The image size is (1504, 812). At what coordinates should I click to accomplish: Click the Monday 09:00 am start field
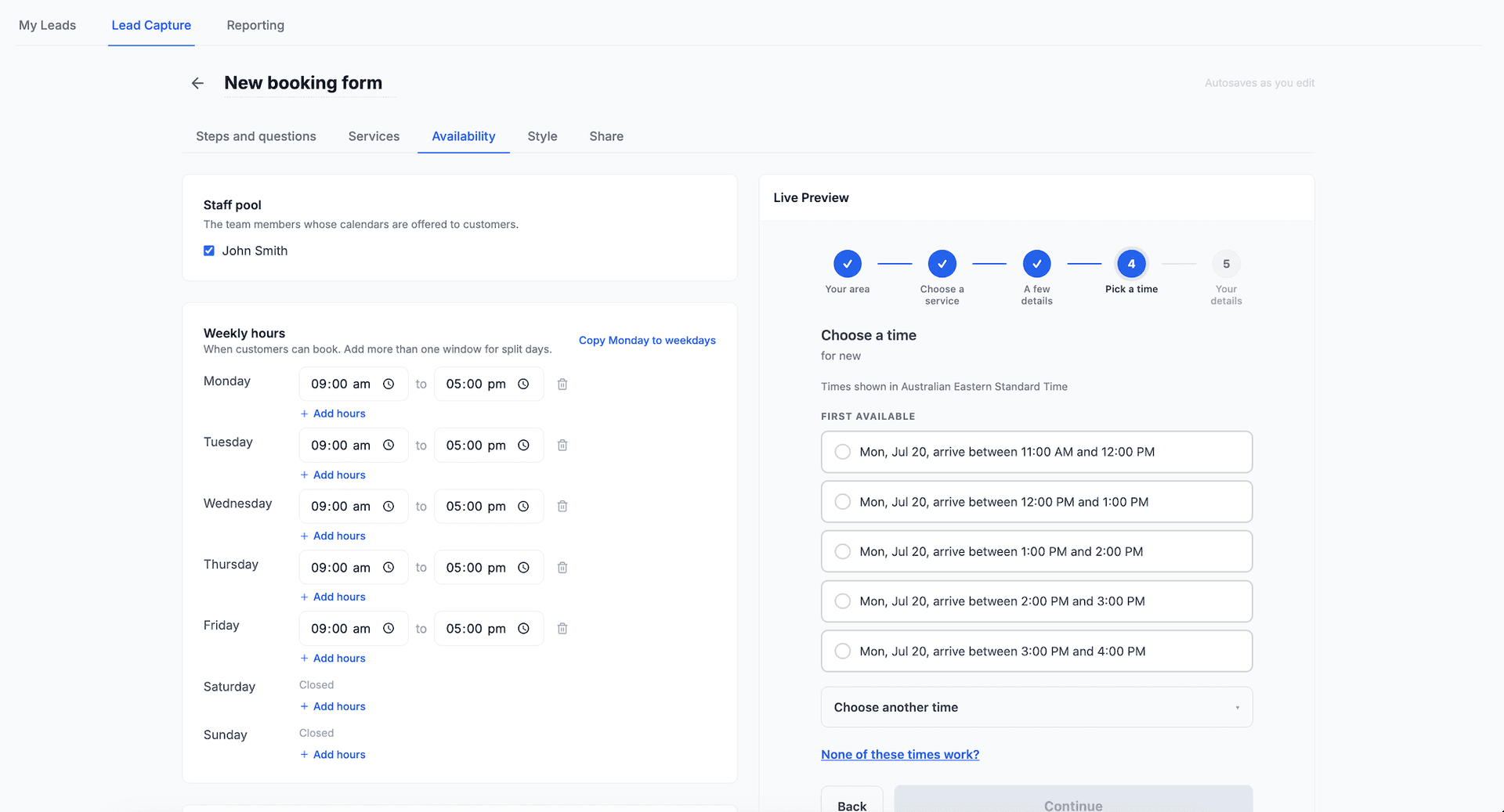353,384
